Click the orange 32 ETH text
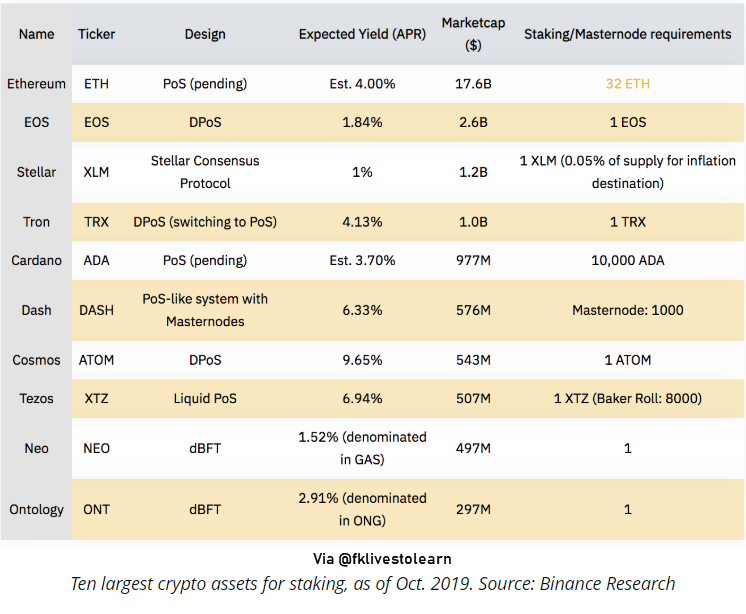The width and height of the screenshot is (746, 614). pyautogui.click(x=628, y=84)
